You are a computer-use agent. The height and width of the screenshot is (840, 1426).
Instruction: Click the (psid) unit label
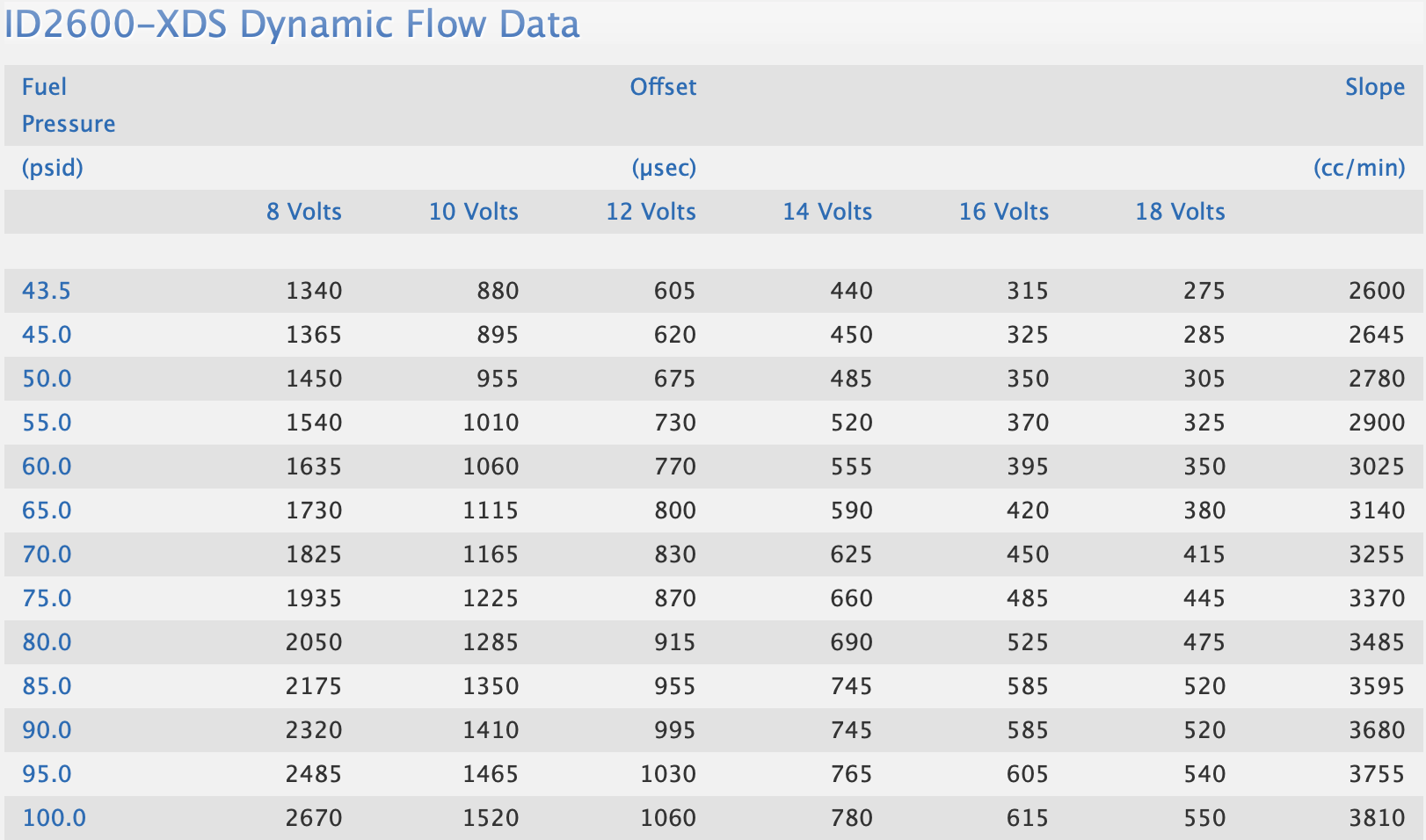pos(52,168)
